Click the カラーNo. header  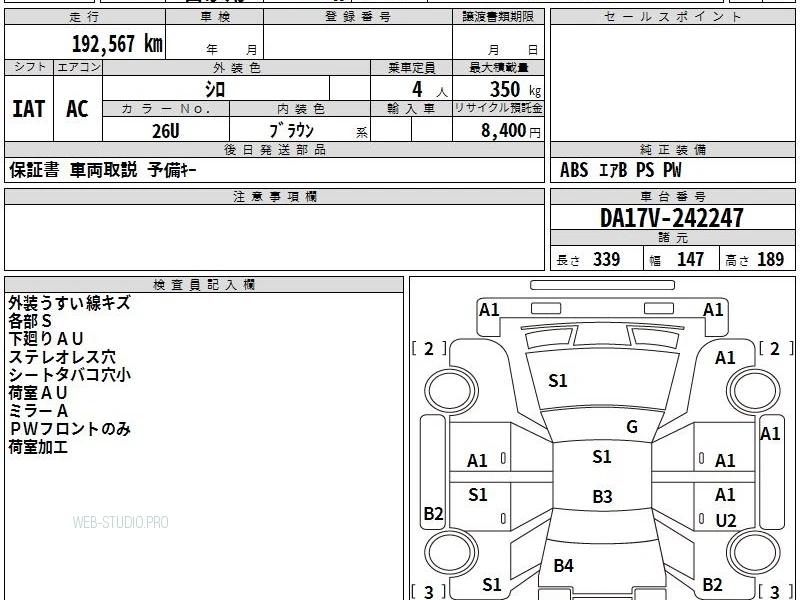coord(166,109)
